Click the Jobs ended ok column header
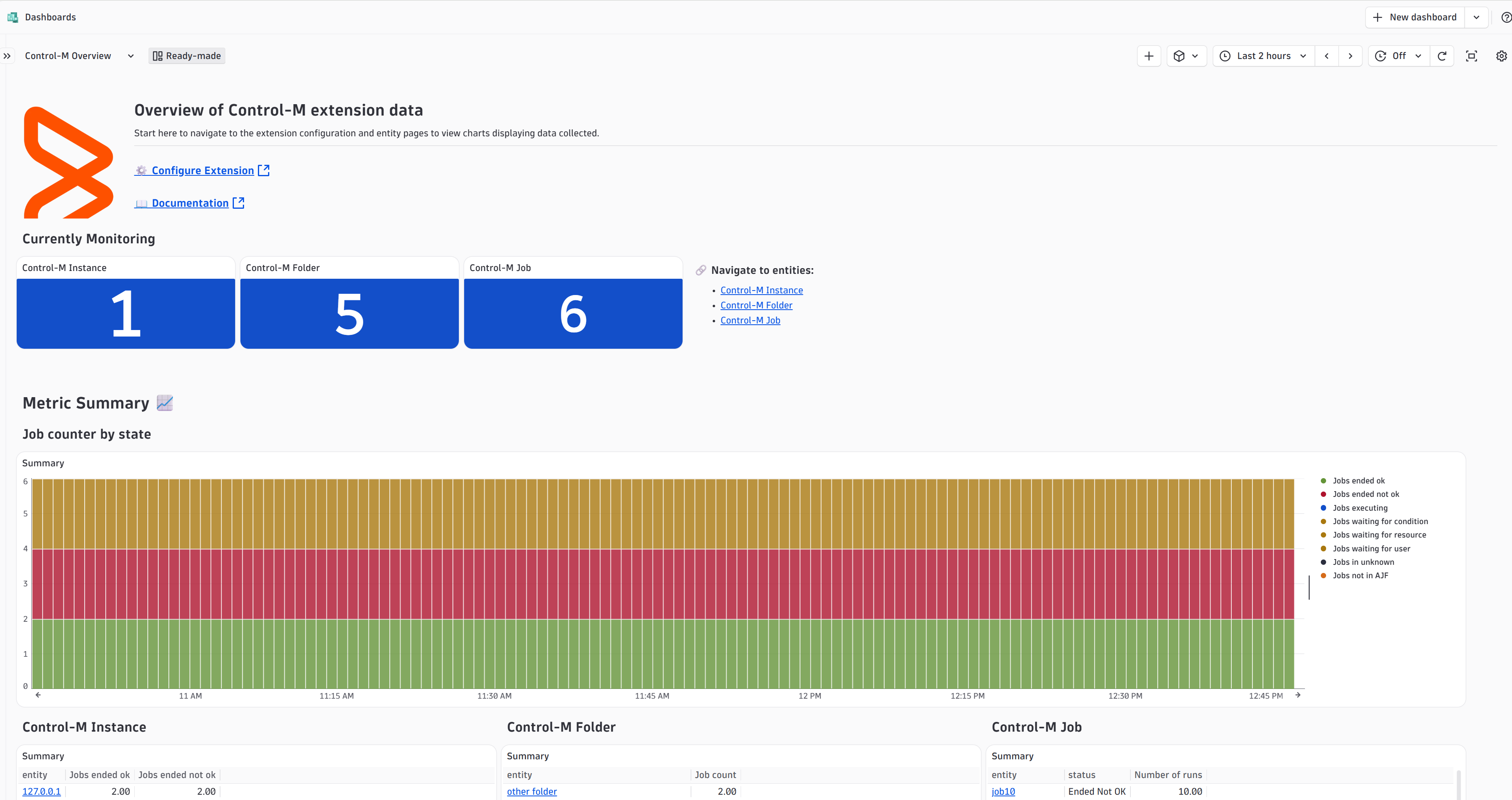Image resolution: width=1512 pixels, height=800 pixels. click(99, 775)
